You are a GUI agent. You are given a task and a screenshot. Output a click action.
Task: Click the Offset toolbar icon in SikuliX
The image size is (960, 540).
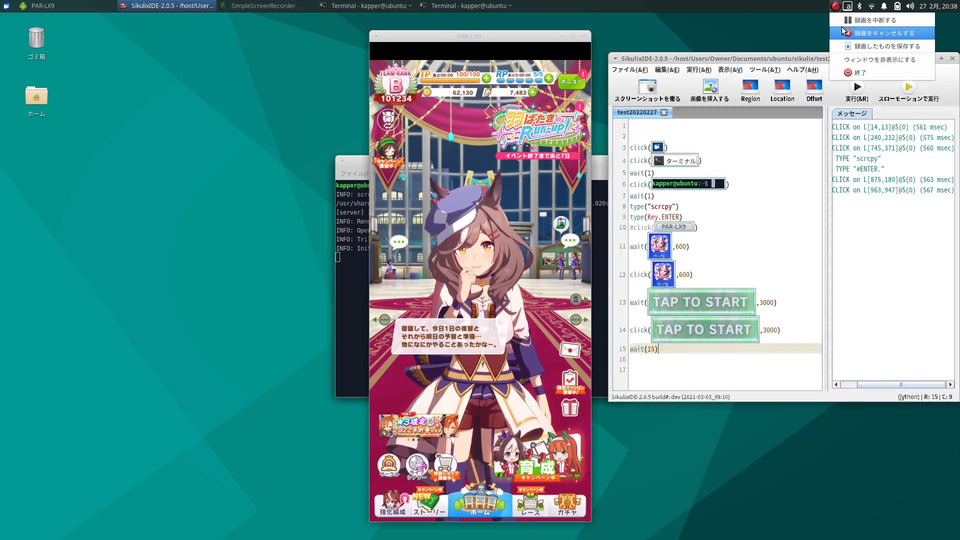814,86
